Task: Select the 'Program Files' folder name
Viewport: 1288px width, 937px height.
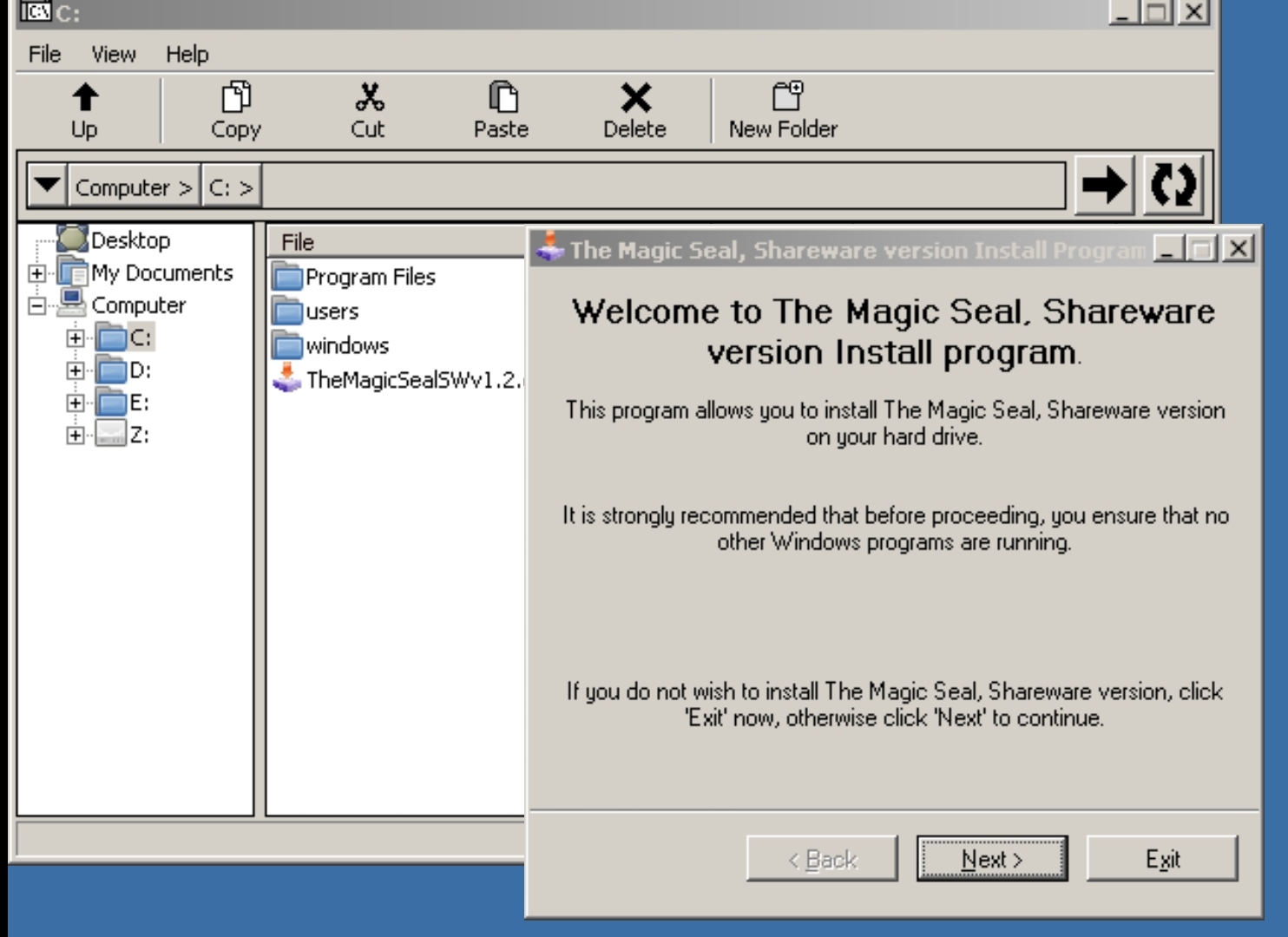Action: (371, 278)
